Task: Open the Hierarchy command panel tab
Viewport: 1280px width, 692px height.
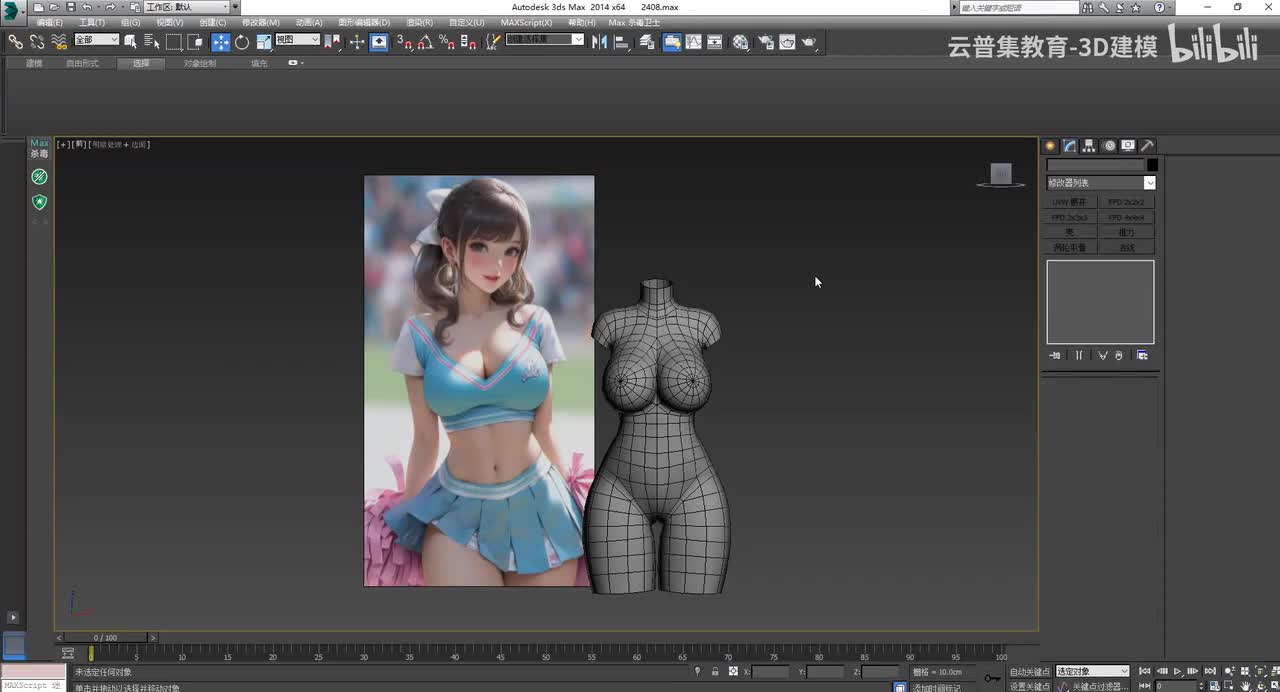Action: [x=1089, y=146]
